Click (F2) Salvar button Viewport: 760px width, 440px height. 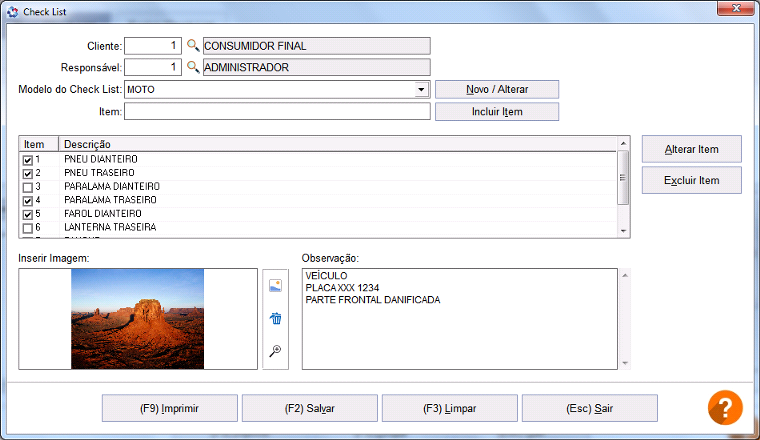(x=310, y=409)
